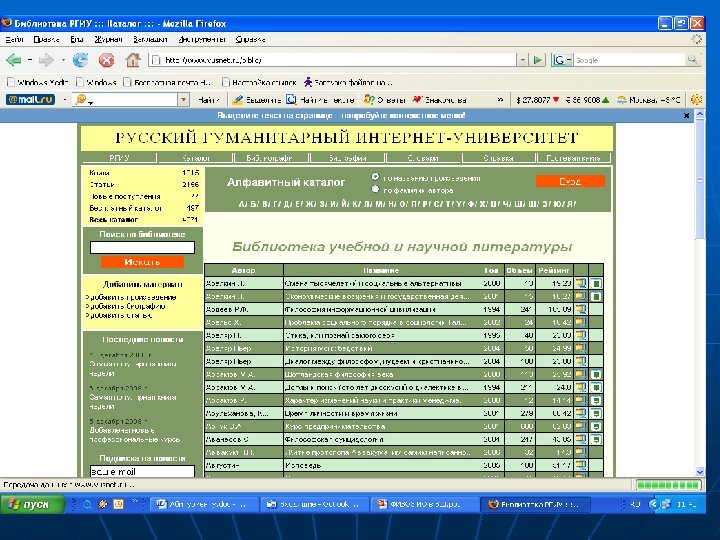The image size is (720, 540).
Task: Sort table by the Автор column header
Action: [x=244, y=270]
